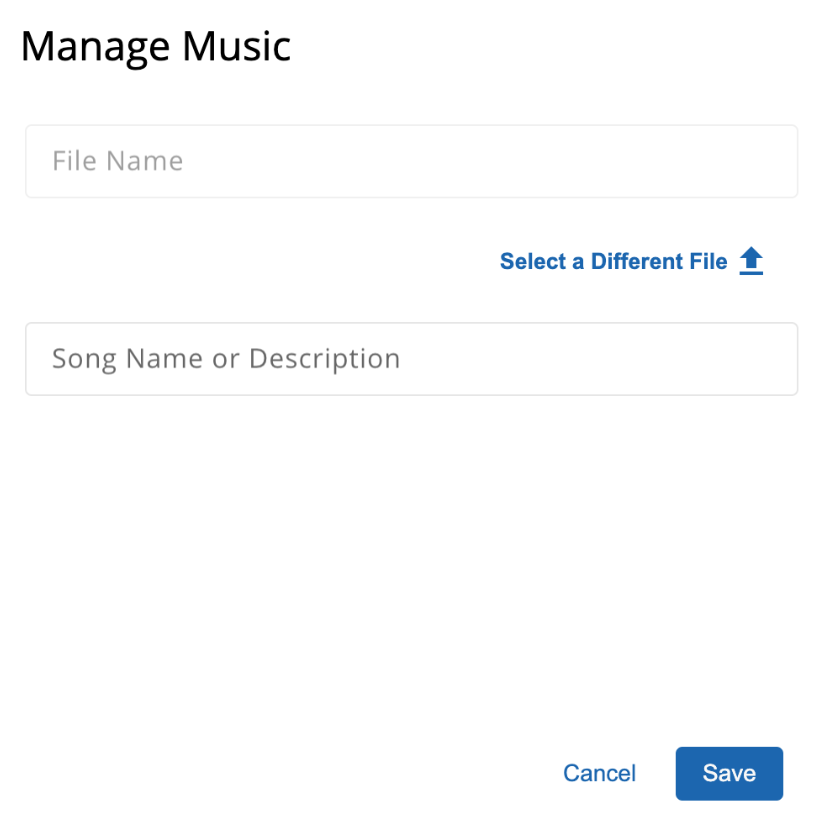
Task: Focus the Song Name or Description field
Action: coord(412,359)
